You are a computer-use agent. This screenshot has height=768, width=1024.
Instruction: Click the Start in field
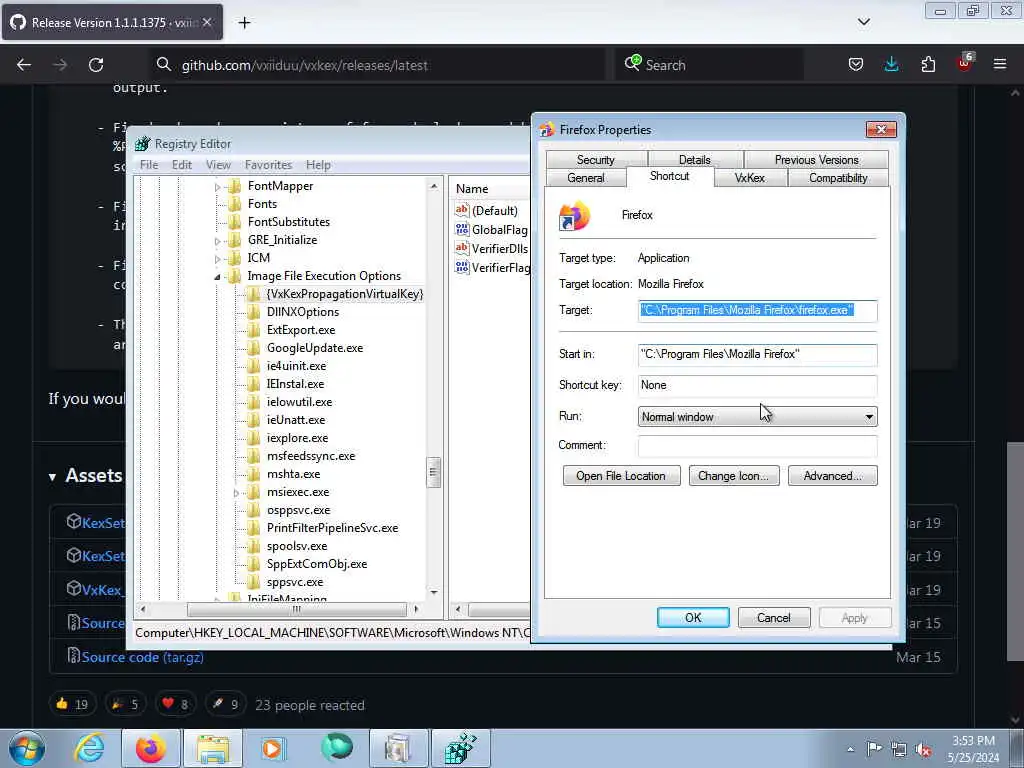click(x=758, y=354)
